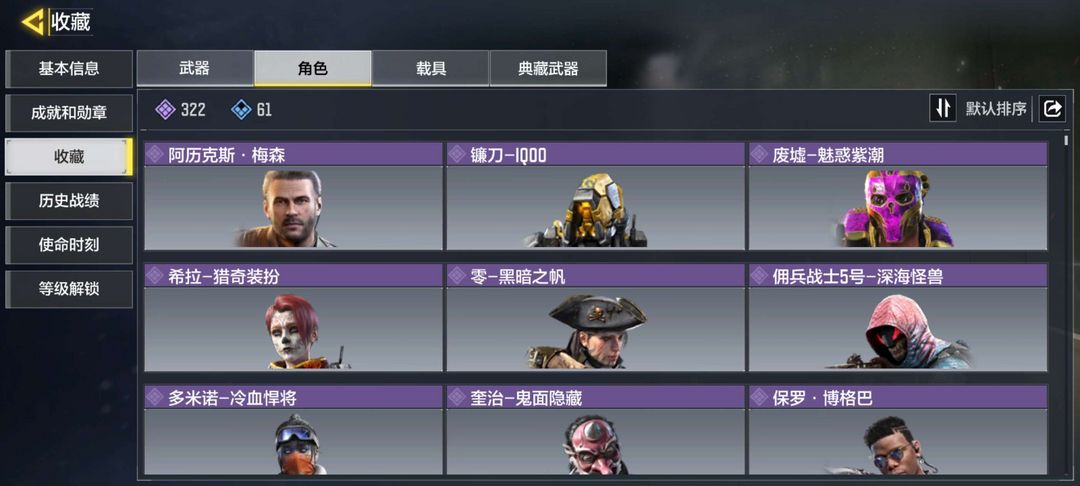Click rarity icon beside 镰刀-IQOO
1080x486 pixels.
point(457,154)
